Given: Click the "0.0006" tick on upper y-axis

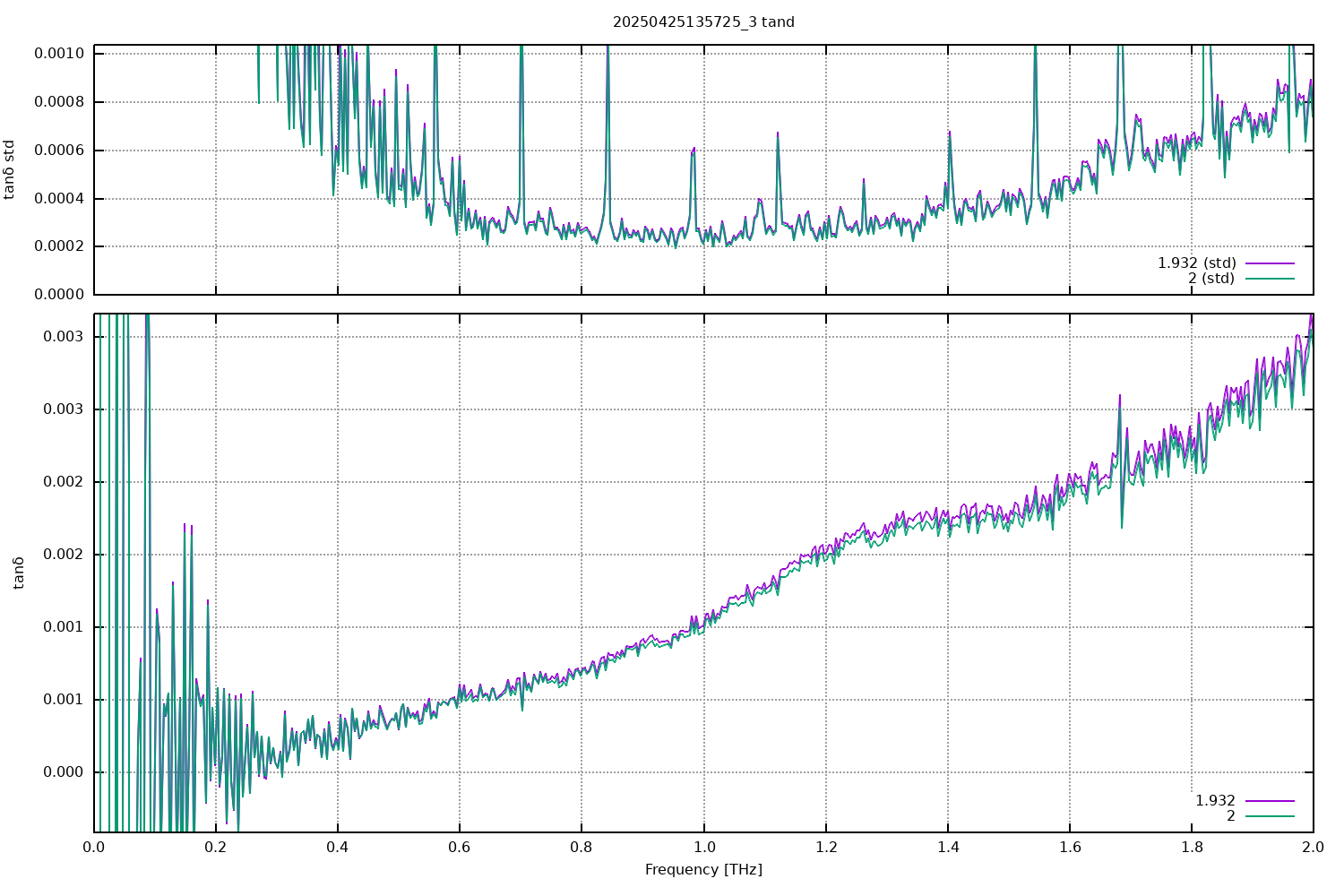Looking at the screenshot, I should 59,150.
